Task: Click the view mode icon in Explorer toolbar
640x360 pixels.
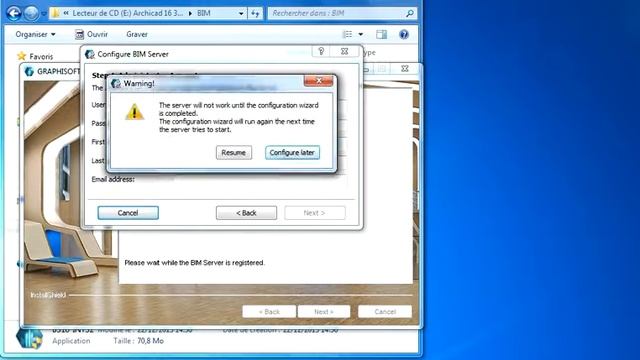Action: coord(347,34)
